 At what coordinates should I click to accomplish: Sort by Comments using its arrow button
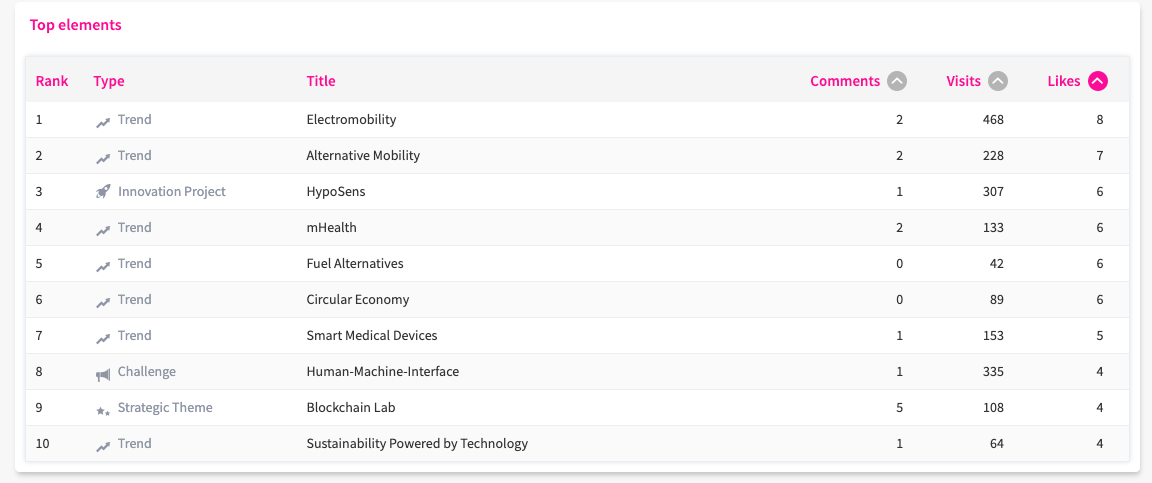pos(897,81)
